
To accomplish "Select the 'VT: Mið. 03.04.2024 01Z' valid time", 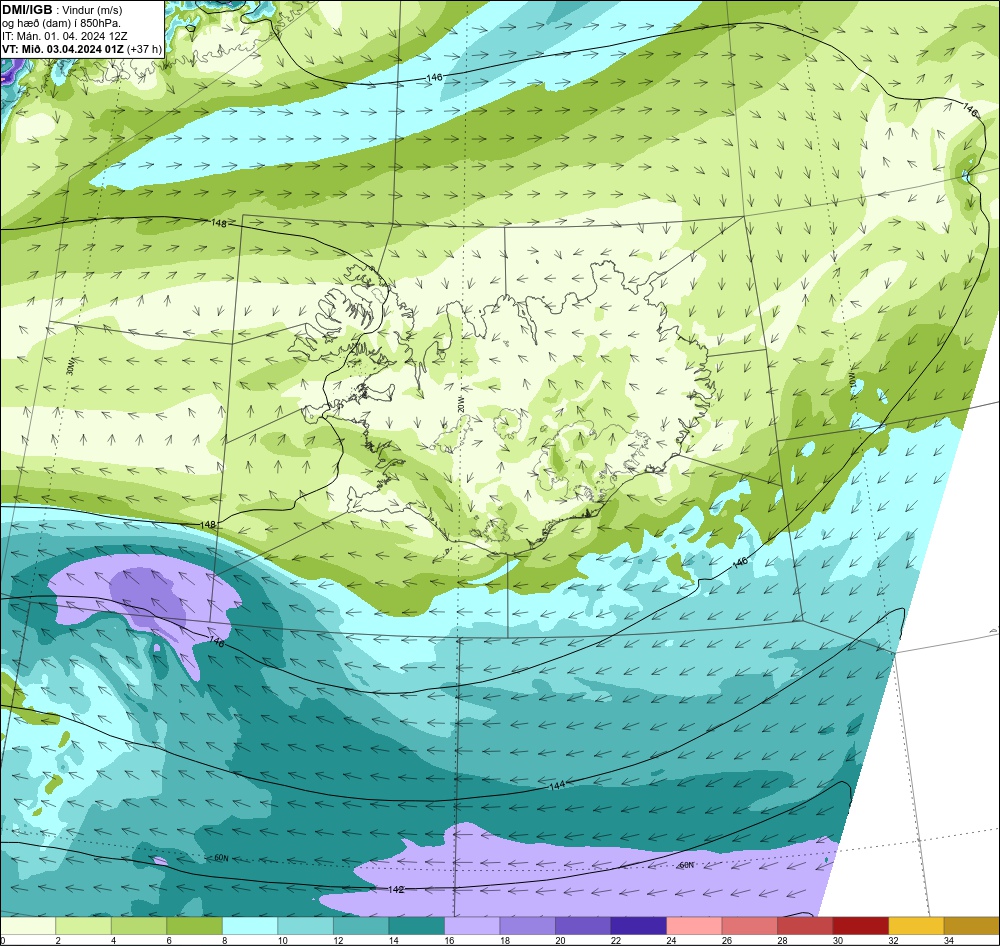I will click(x=62, y=48).
